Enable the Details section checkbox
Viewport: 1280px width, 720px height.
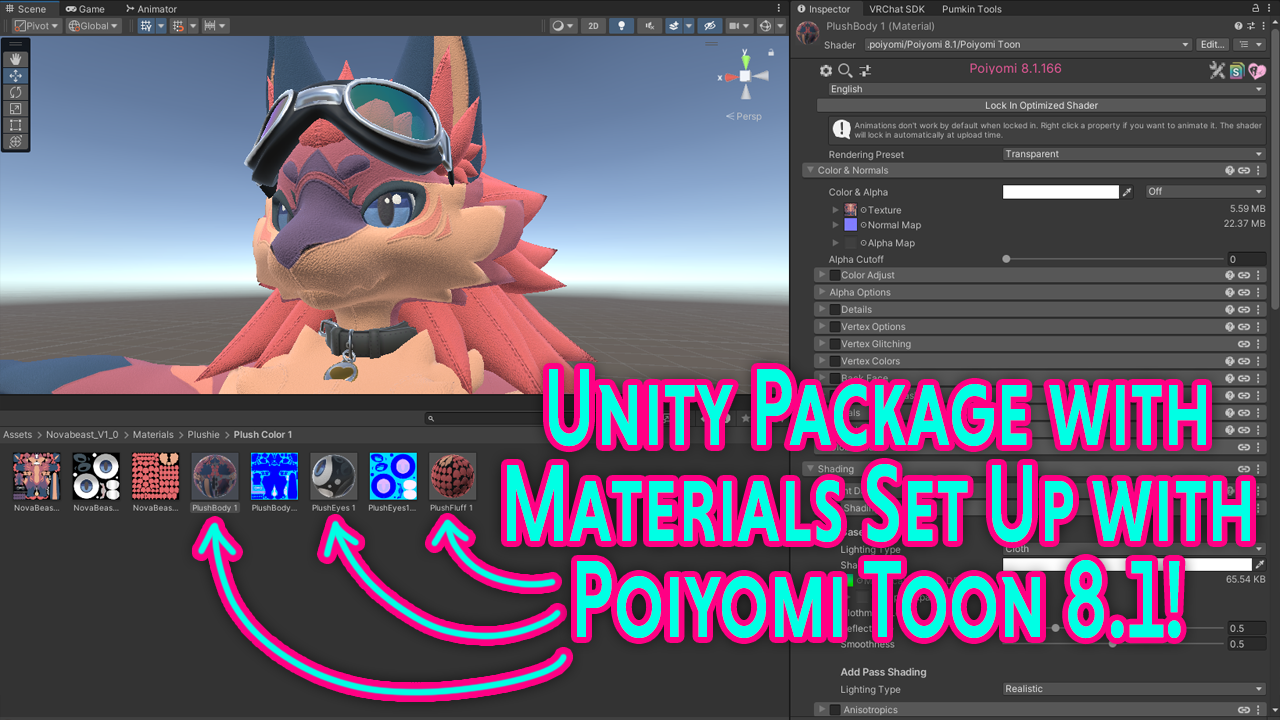pos(835,310)
